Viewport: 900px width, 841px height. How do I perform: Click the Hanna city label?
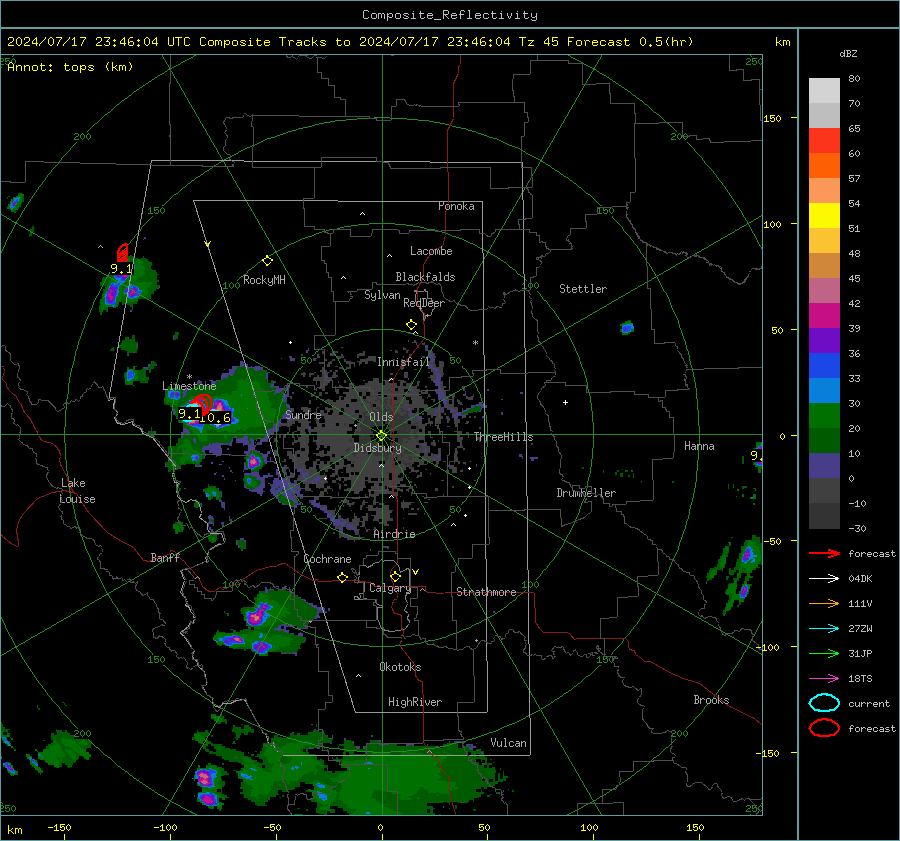[x=699, y=446]
